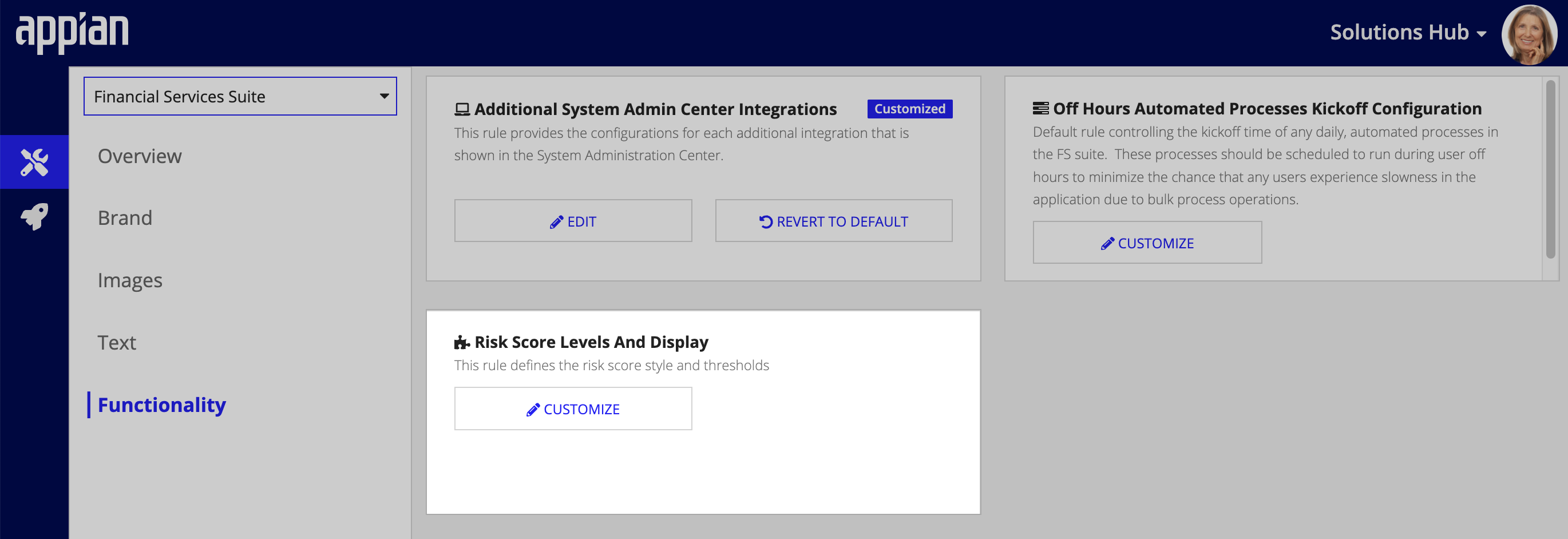The width and height of the screenshot is (1568, 539).
Task: Open the rocket launch icon in sidebar
Action: coord(34,217)
